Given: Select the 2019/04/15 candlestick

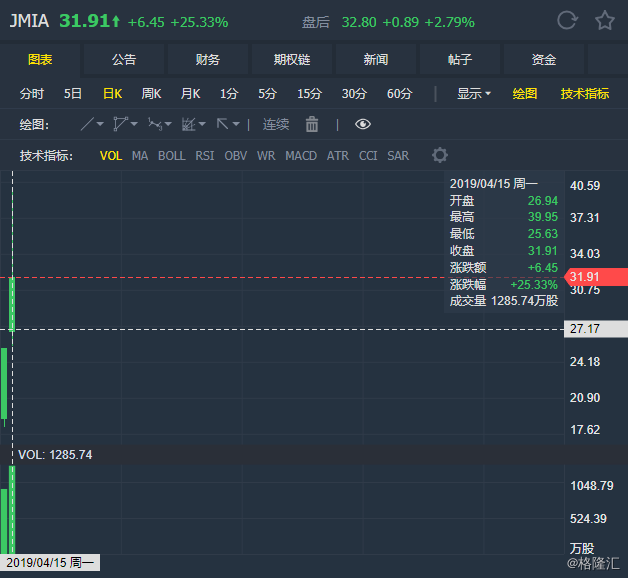Looking at the screenshot, I should pos(12,304).
